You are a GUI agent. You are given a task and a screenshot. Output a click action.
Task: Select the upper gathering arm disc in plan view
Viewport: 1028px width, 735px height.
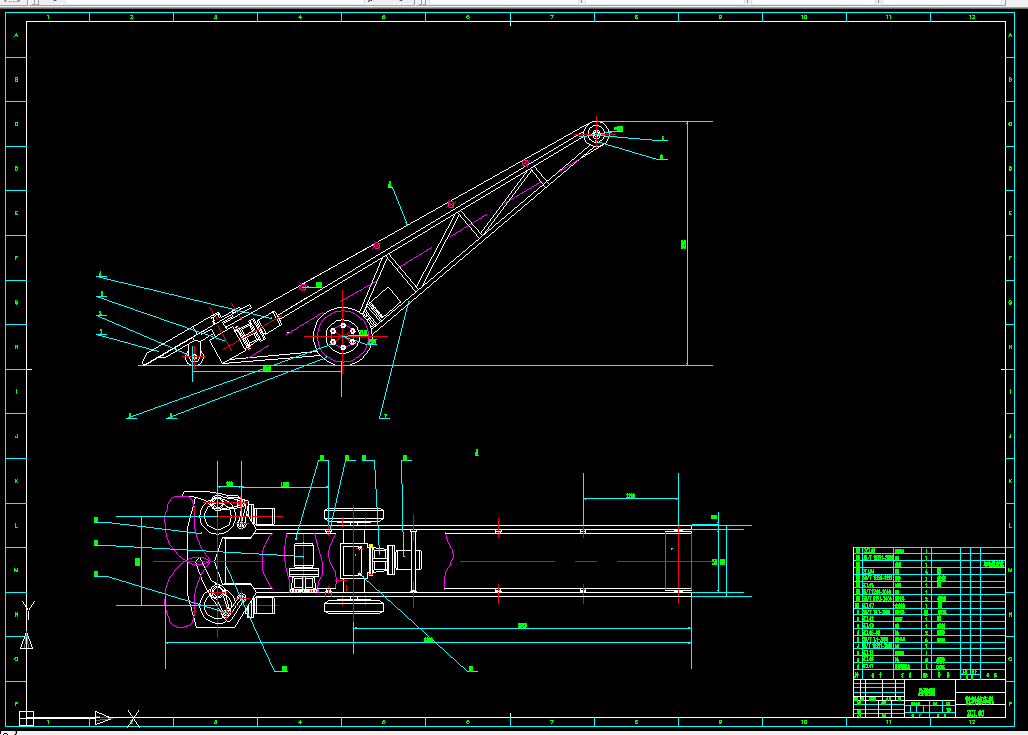218,515
